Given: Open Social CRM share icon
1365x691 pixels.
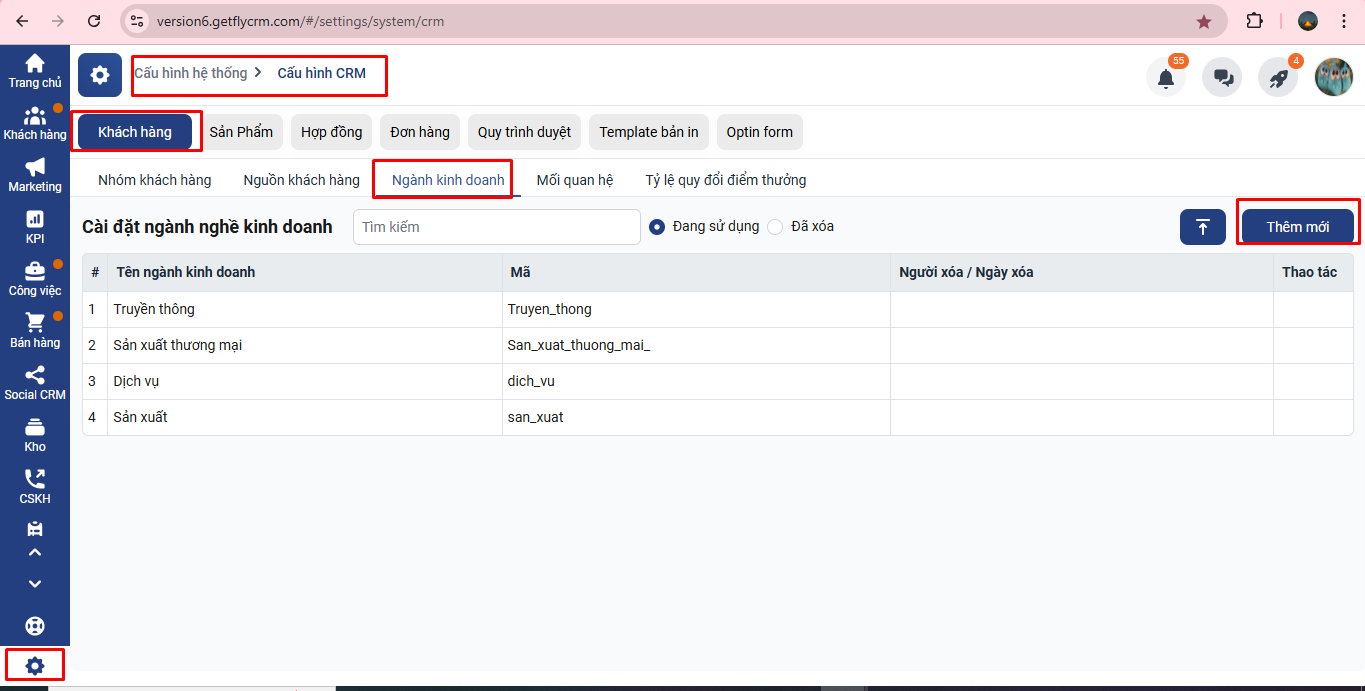Looking at the screenshot, I should [x=35, y=382].
